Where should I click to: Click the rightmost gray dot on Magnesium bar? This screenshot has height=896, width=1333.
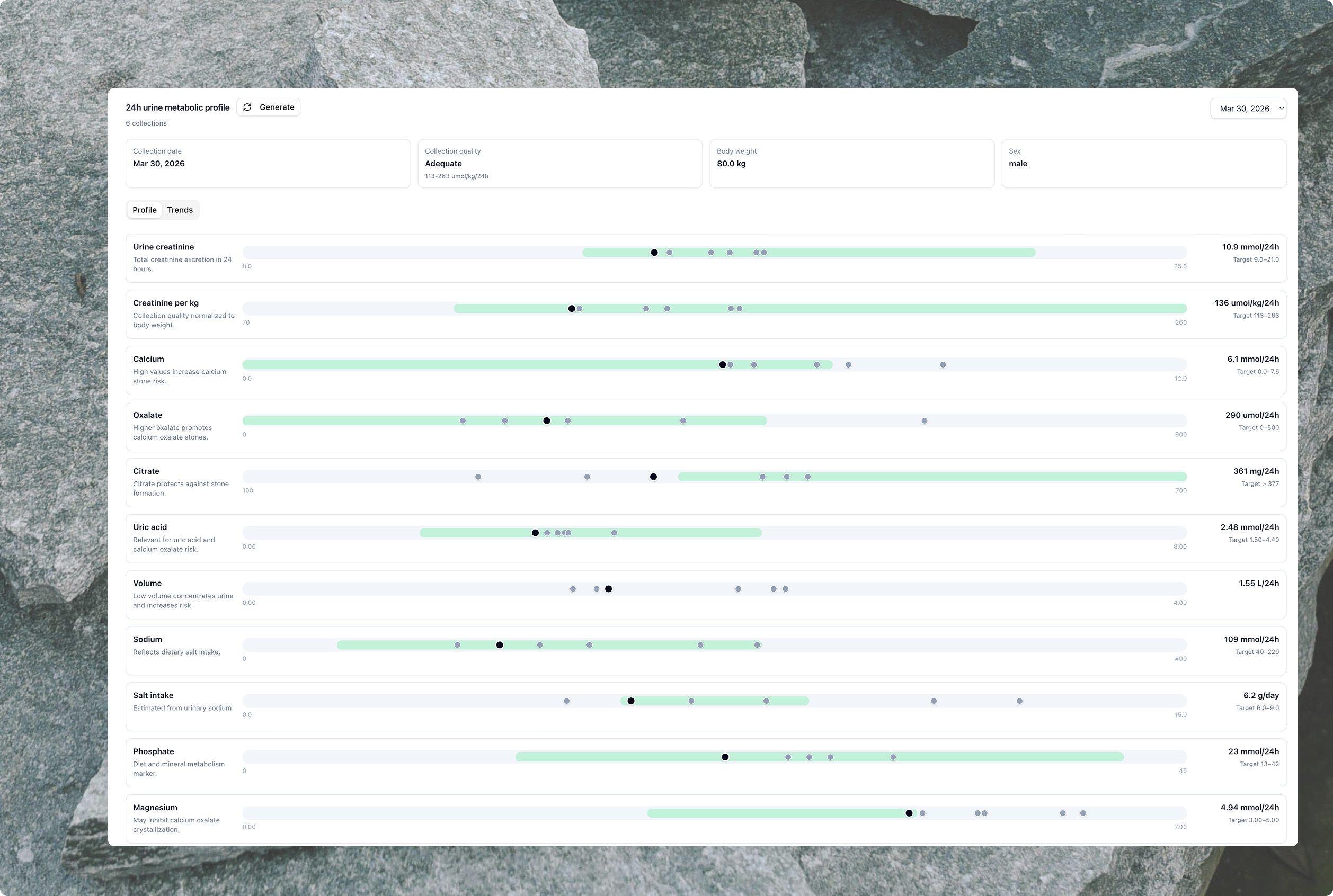[x=1083, y=813]
